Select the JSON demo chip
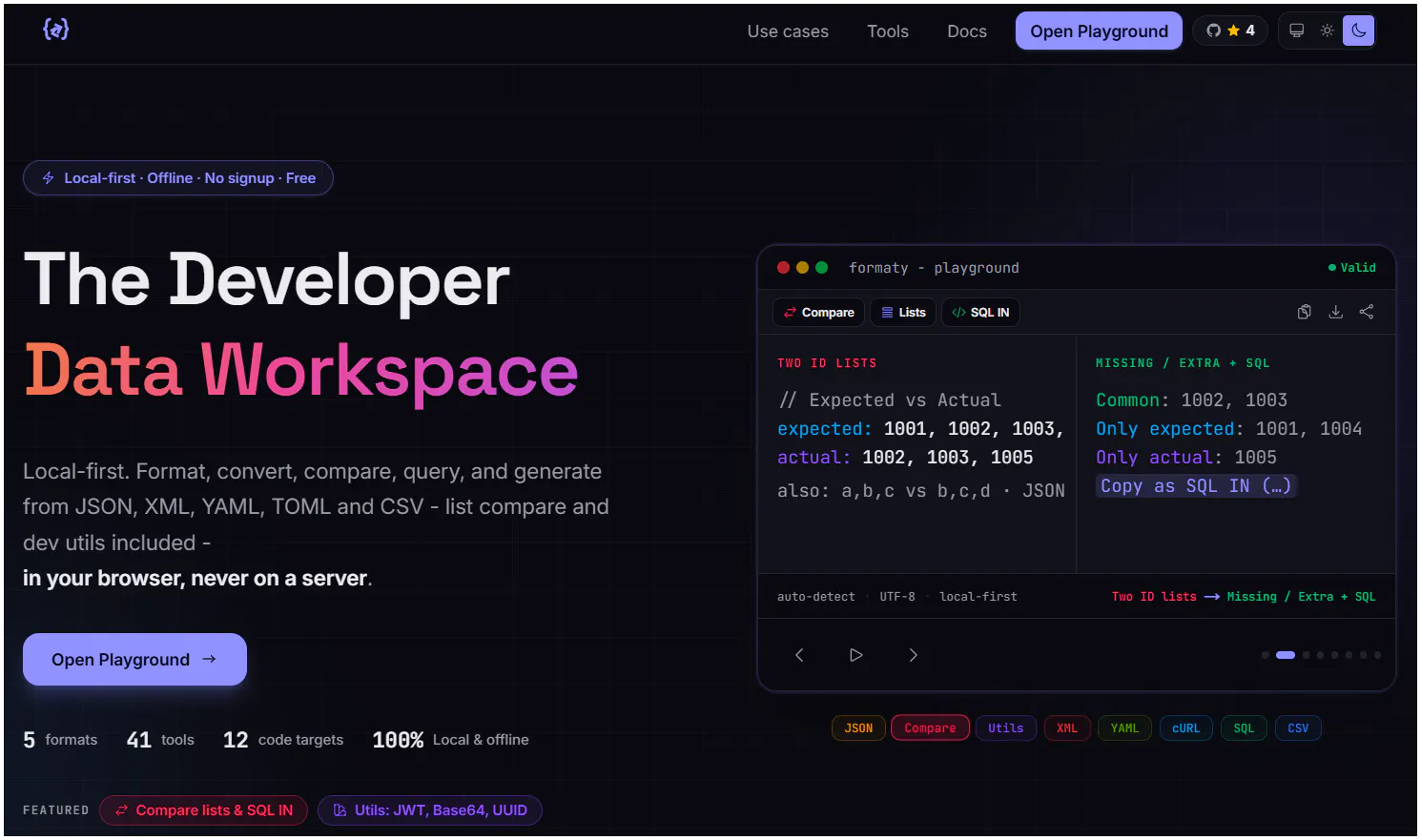This screenshot has height=840, width=1421. pyautogui.click(x=858, y=728)
